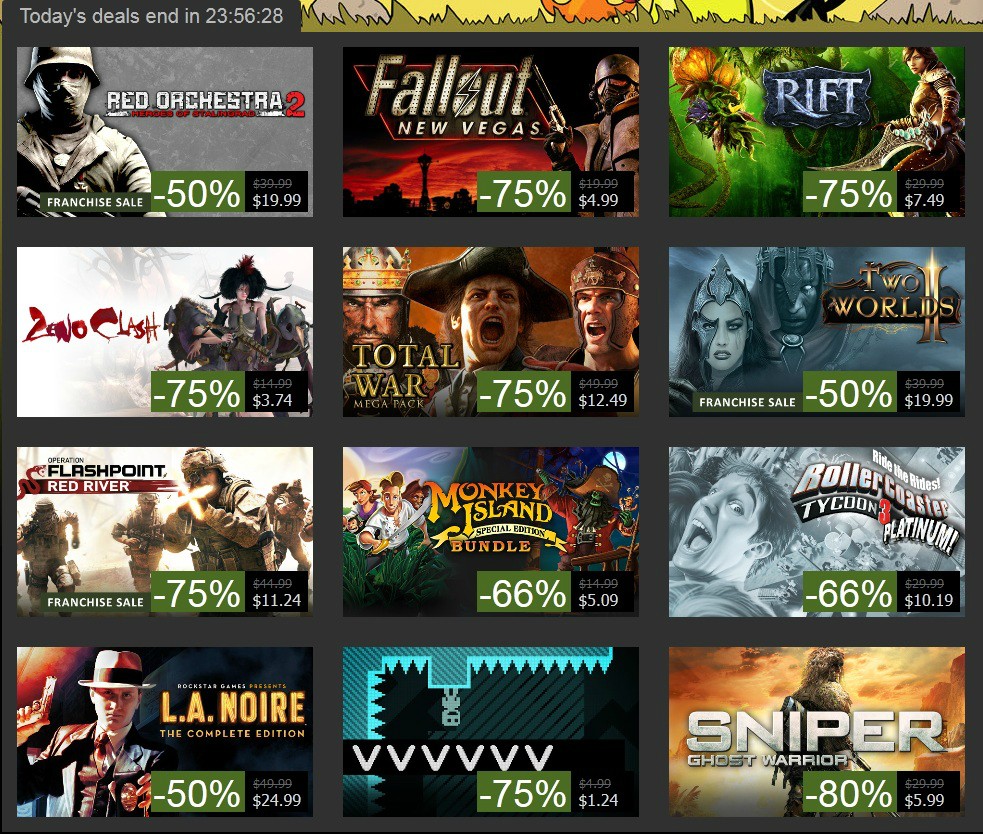Image resolution: width=983 pixels, height=834 pixels.
Task: Click the Today's deals countdown timer
Action: click(151, 16)
